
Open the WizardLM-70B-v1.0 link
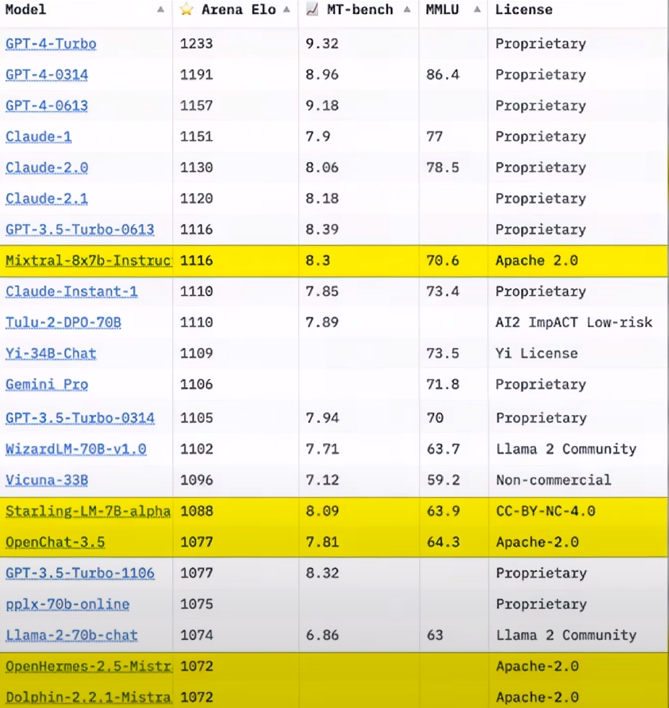[76, 449]
